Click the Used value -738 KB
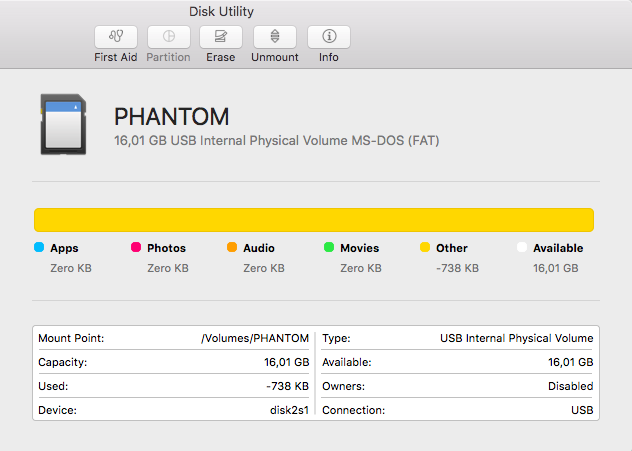 coord(287,386)
